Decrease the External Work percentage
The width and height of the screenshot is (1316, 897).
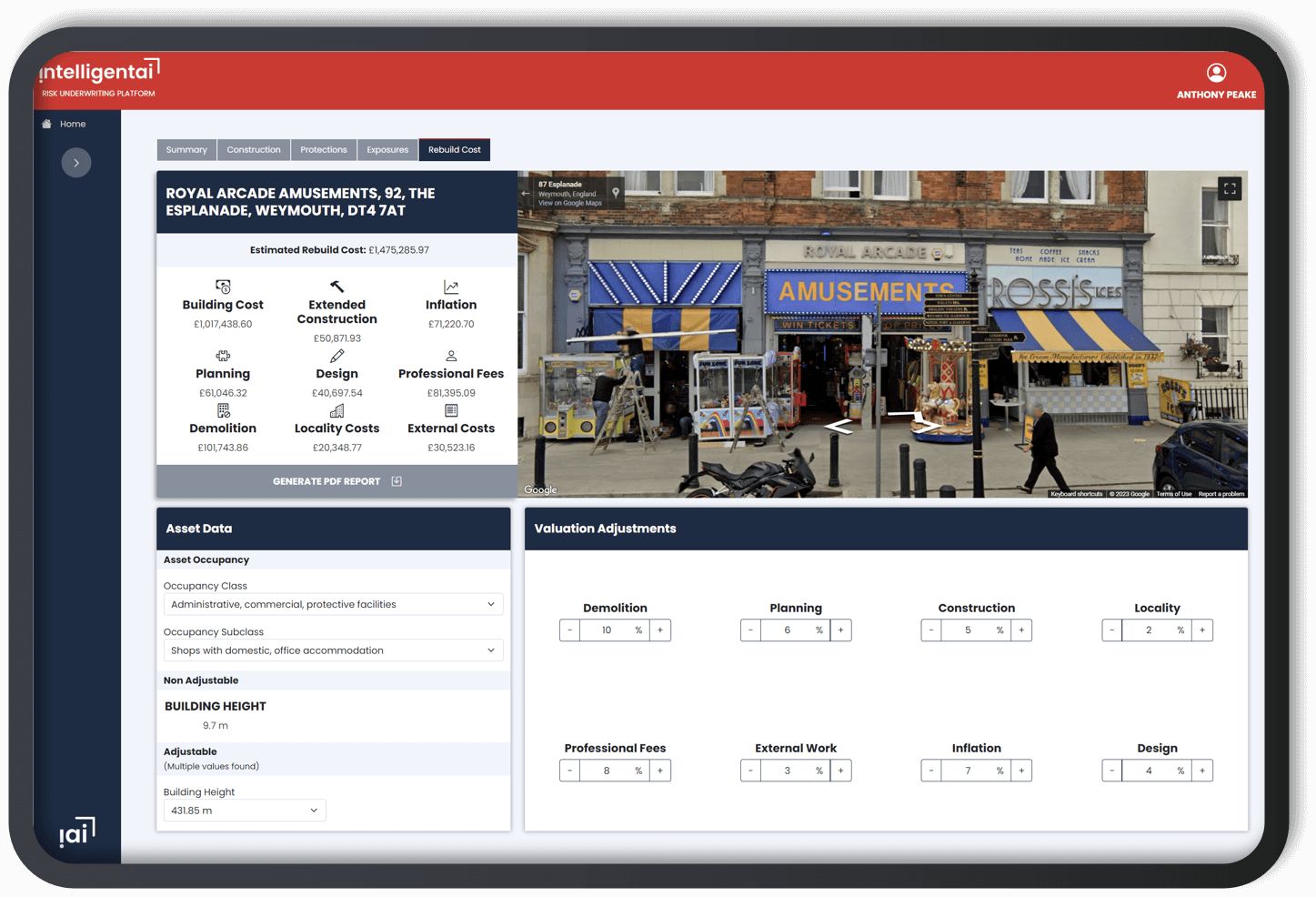point(750,771)
